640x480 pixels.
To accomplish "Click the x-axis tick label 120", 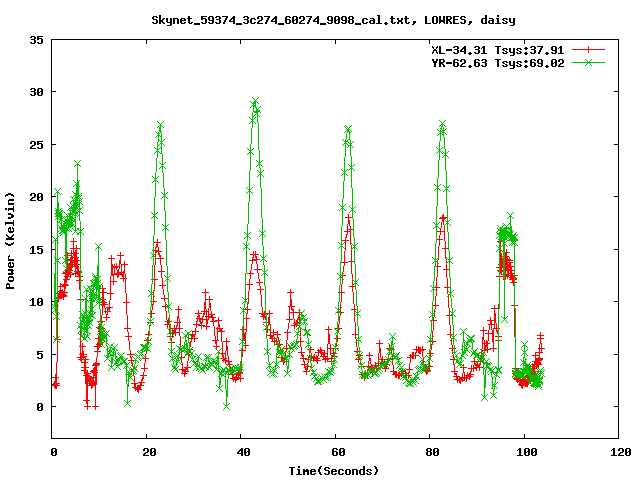I will (621, 452).
